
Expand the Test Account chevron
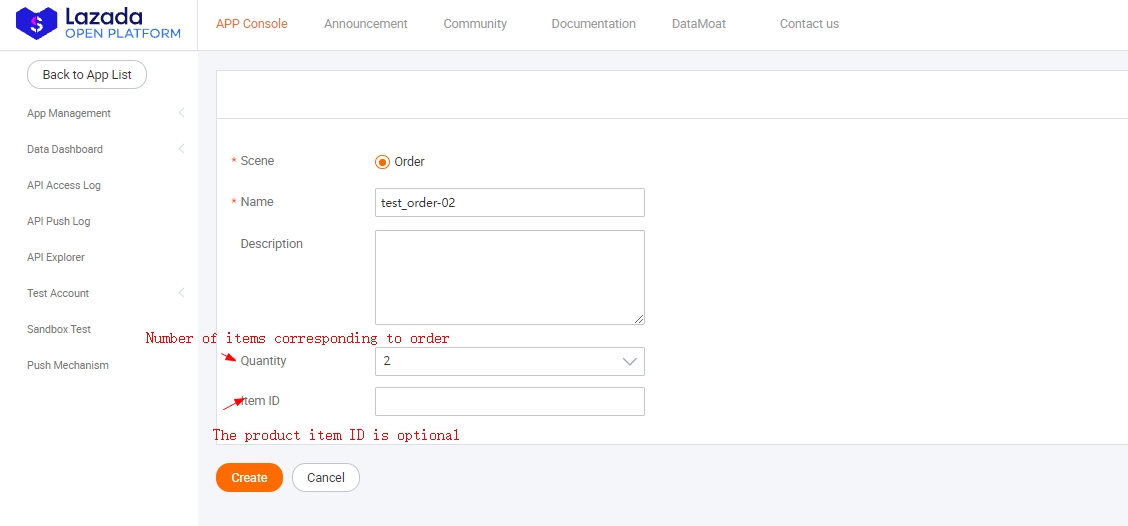pos(181,293)
